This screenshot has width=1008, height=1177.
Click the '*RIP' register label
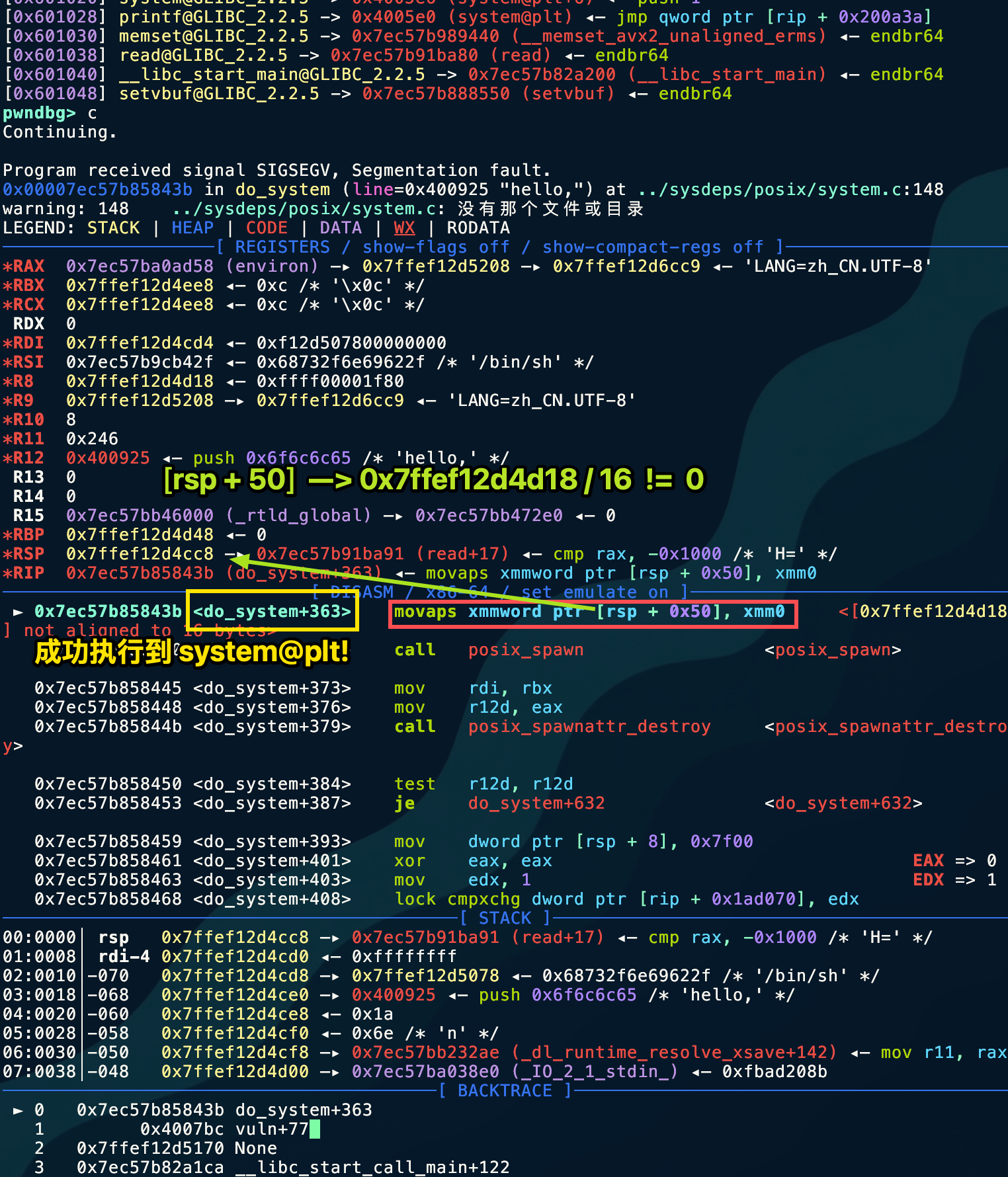tap(24, 573)
